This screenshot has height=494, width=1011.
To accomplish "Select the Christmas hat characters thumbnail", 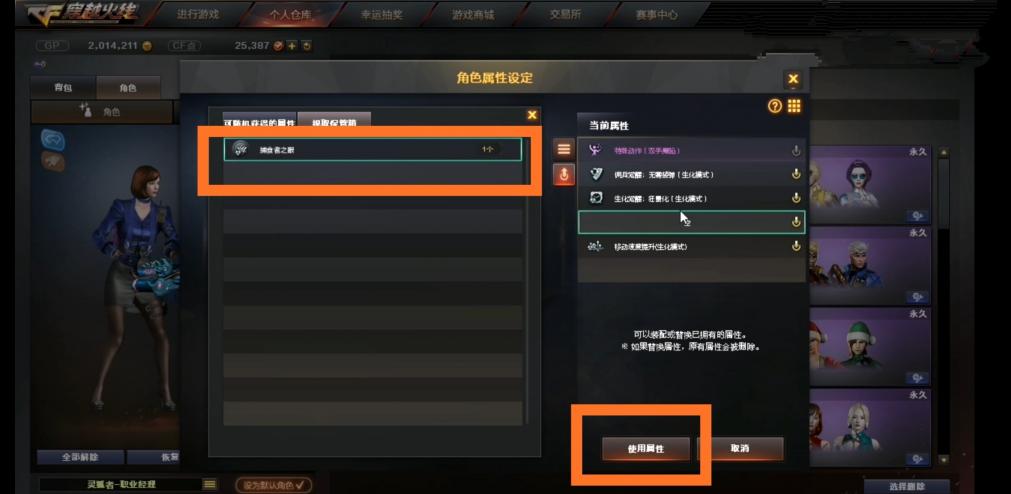I will pyautogui.click(x=869, y=346).
